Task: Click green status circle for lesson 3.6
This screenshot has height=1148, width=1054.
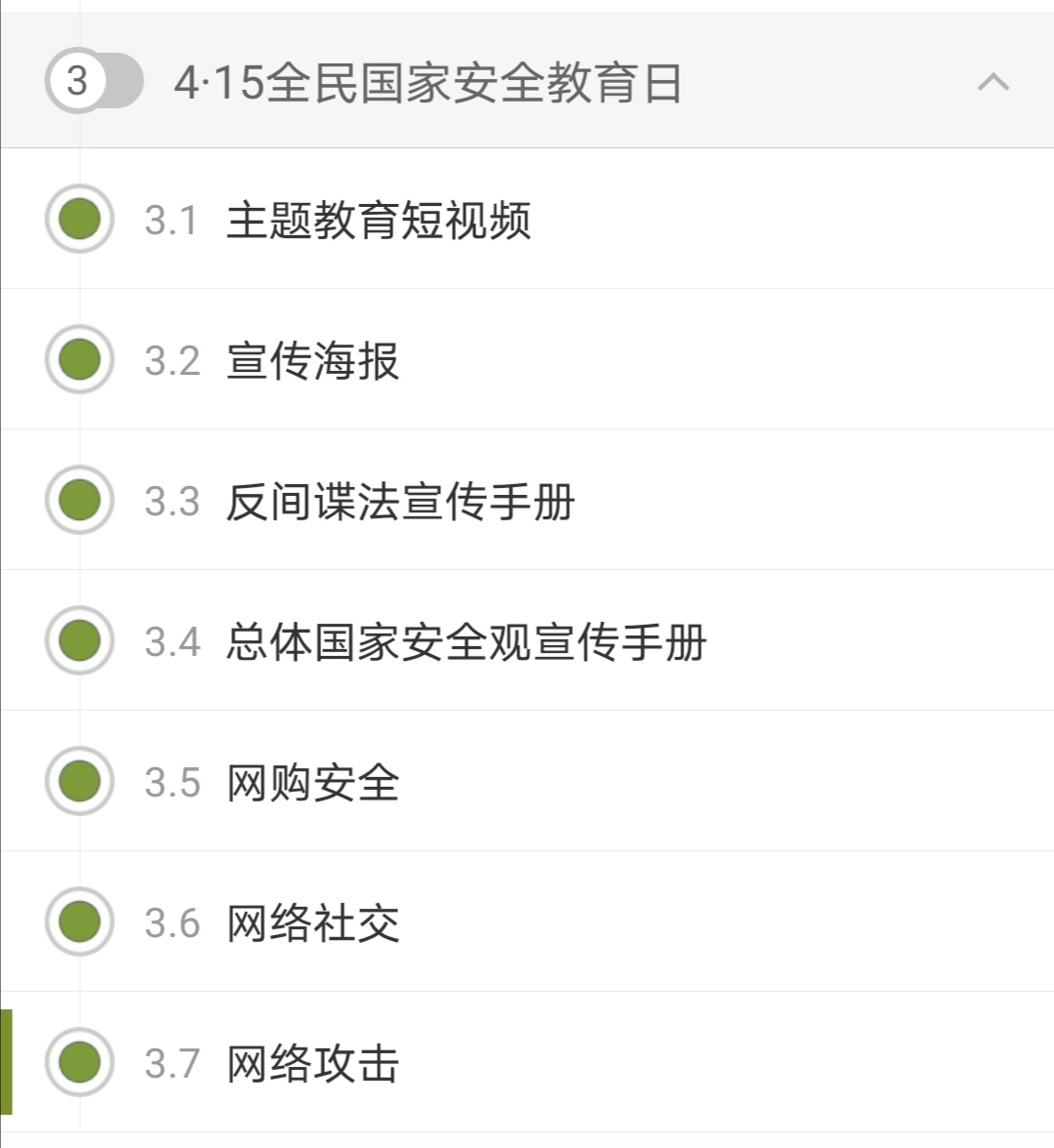Action: click(x=79, y=922)
